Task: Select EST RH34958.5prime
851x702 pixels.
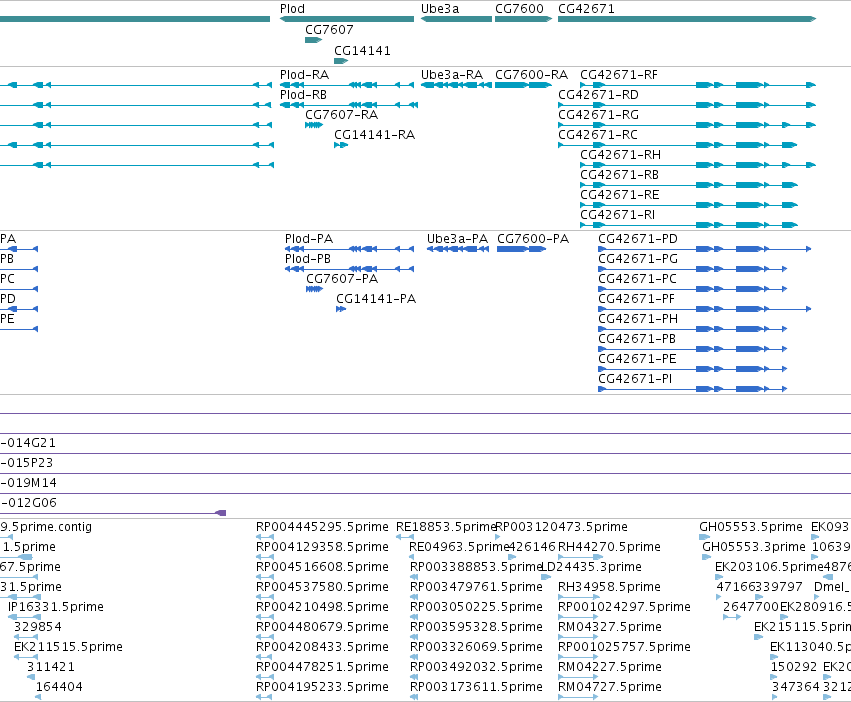Action: (x=578, y=597)
